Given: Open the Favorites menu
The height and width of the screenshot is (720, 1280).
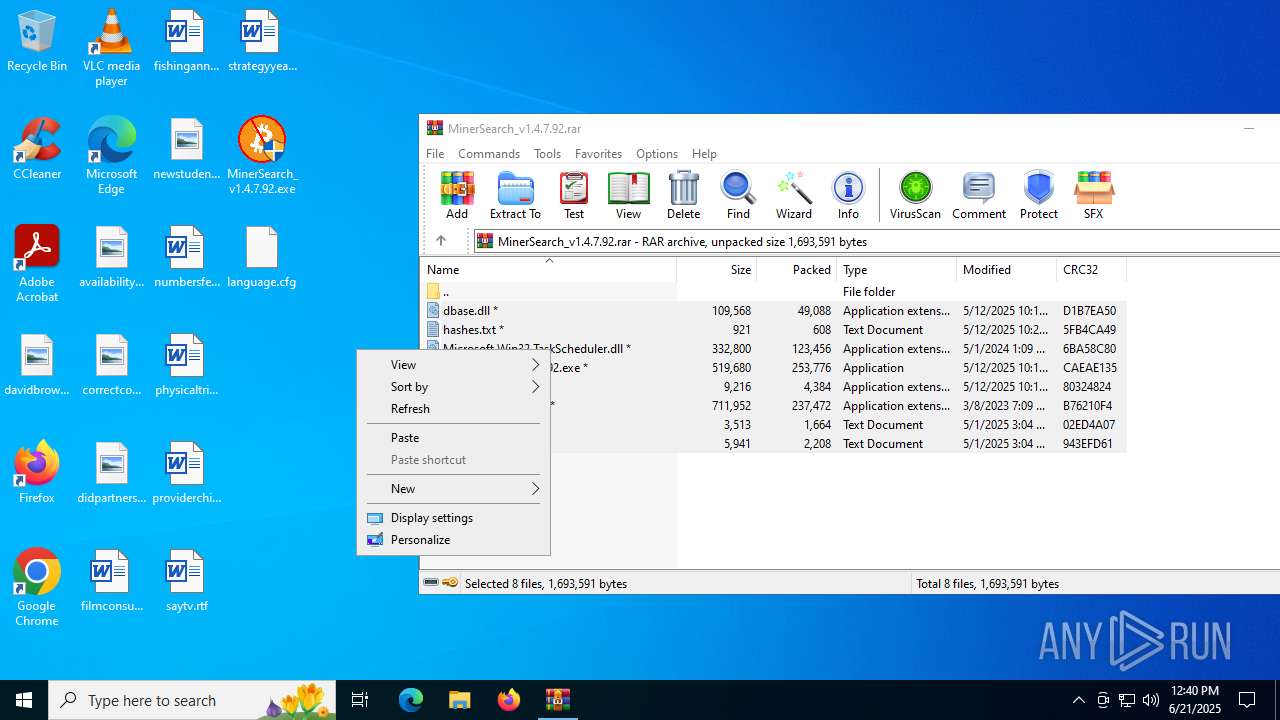Looking at the screenshot, I should [598, 154].
